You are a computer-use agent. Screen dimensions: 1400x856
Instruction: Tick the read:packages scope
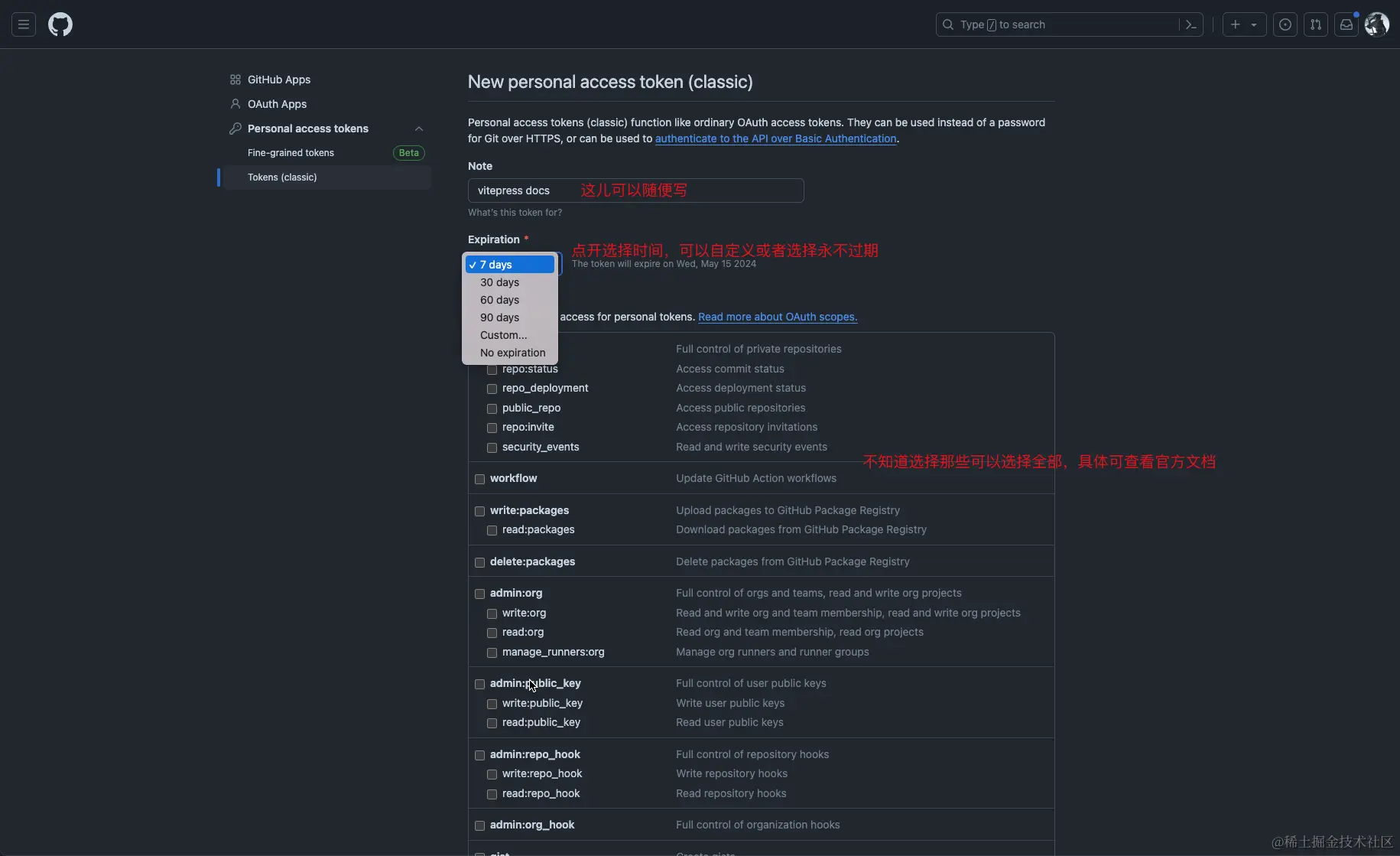[x=492, y=530]
